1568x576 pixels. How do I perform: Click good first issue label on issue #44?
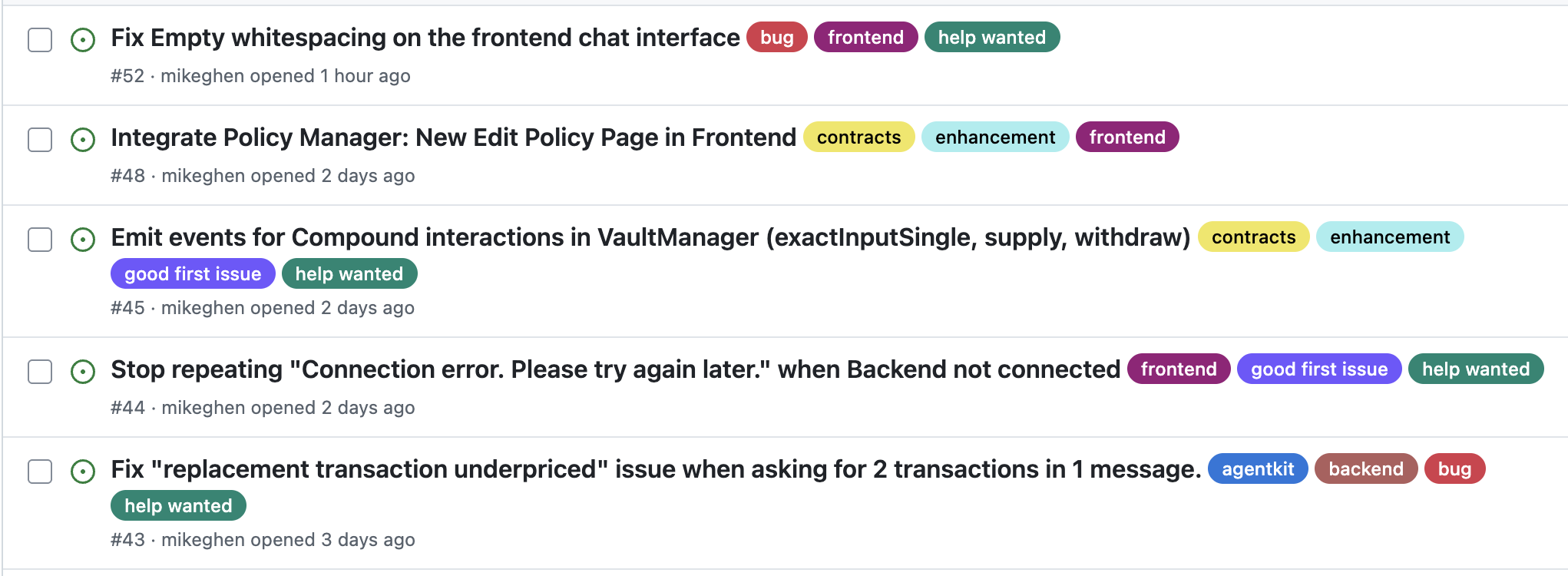point(1318,369)
